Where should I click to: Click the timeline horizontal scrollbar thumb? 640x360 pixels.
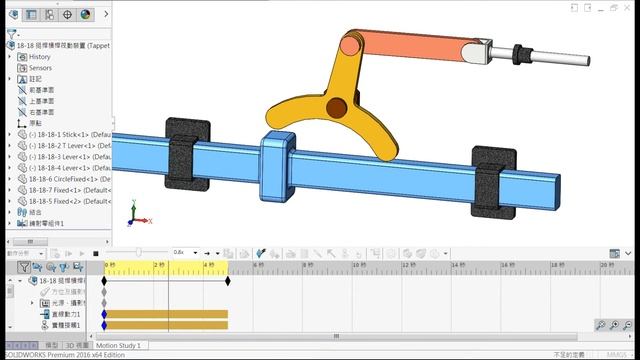337,336
